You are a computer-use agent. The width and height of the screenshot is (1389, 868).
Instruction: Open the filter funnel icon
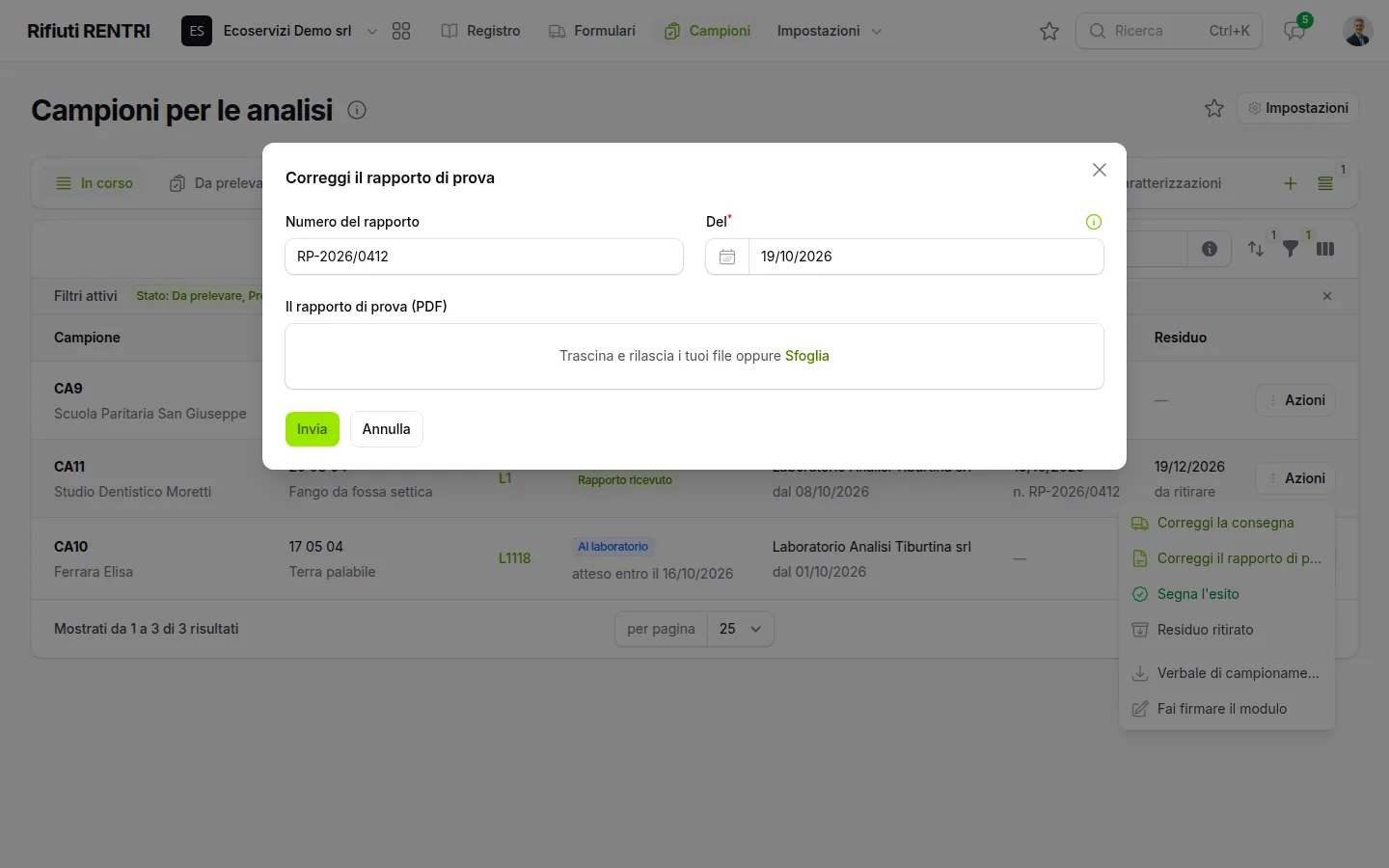(x=1291, y=249)
